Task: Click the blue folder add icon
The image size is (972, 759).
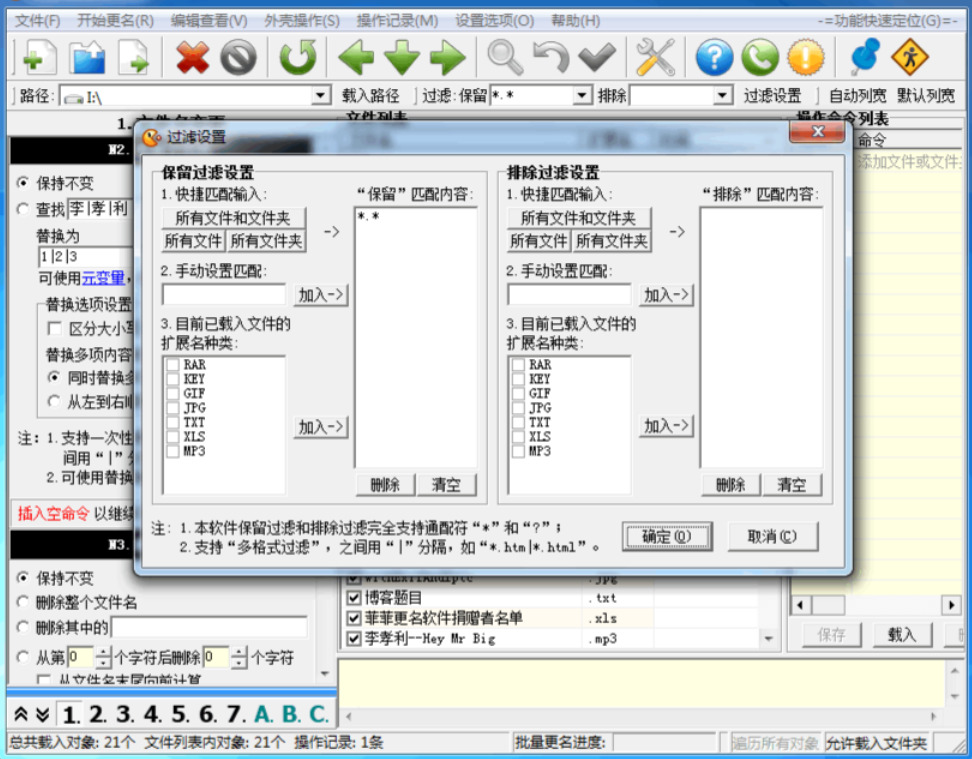Action: click(x=87, y=57)
